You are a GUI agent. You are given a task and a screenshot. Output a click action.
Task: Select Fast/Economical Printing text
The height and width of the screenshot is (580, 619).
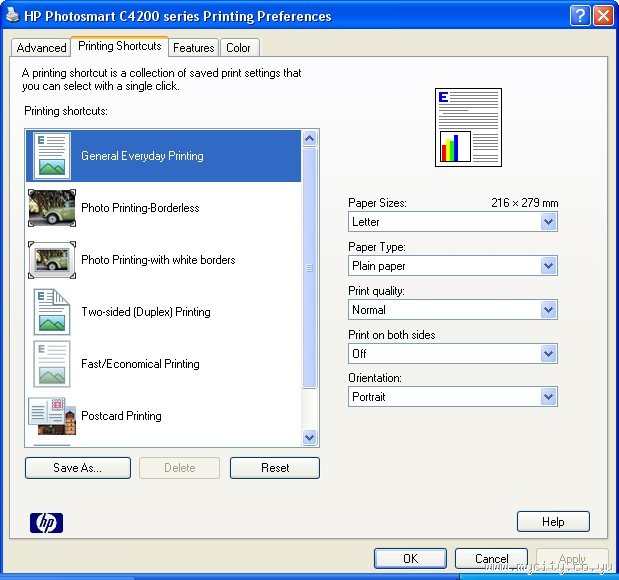point(140,364)
